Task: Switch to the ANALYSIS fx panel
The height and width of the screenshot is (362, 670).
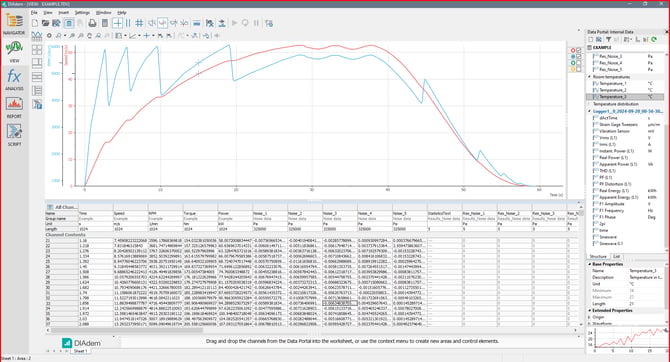Action: pos(14,79)
